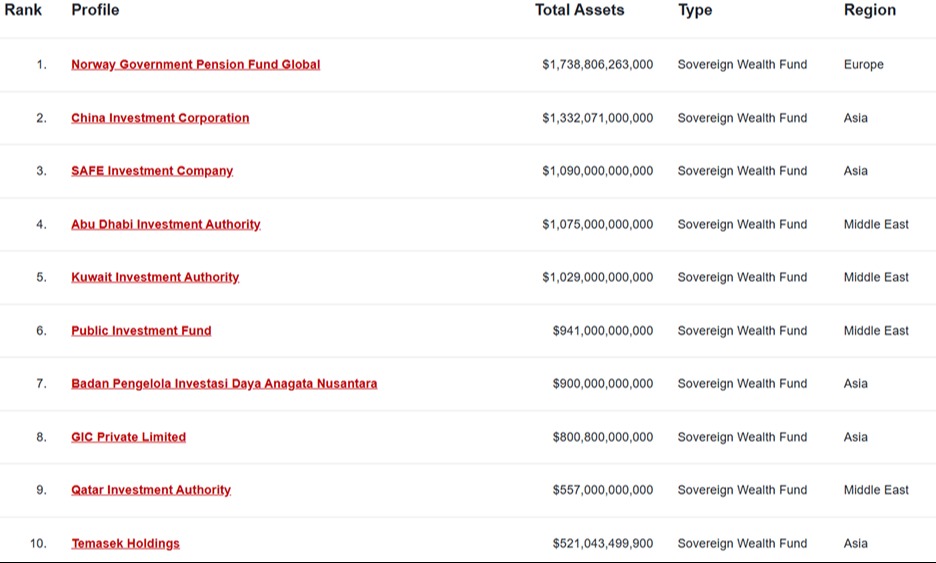Open GIC Private Limited profile link
The height and width of the screenshot is (563, 936).
click(x=128, y=437)
